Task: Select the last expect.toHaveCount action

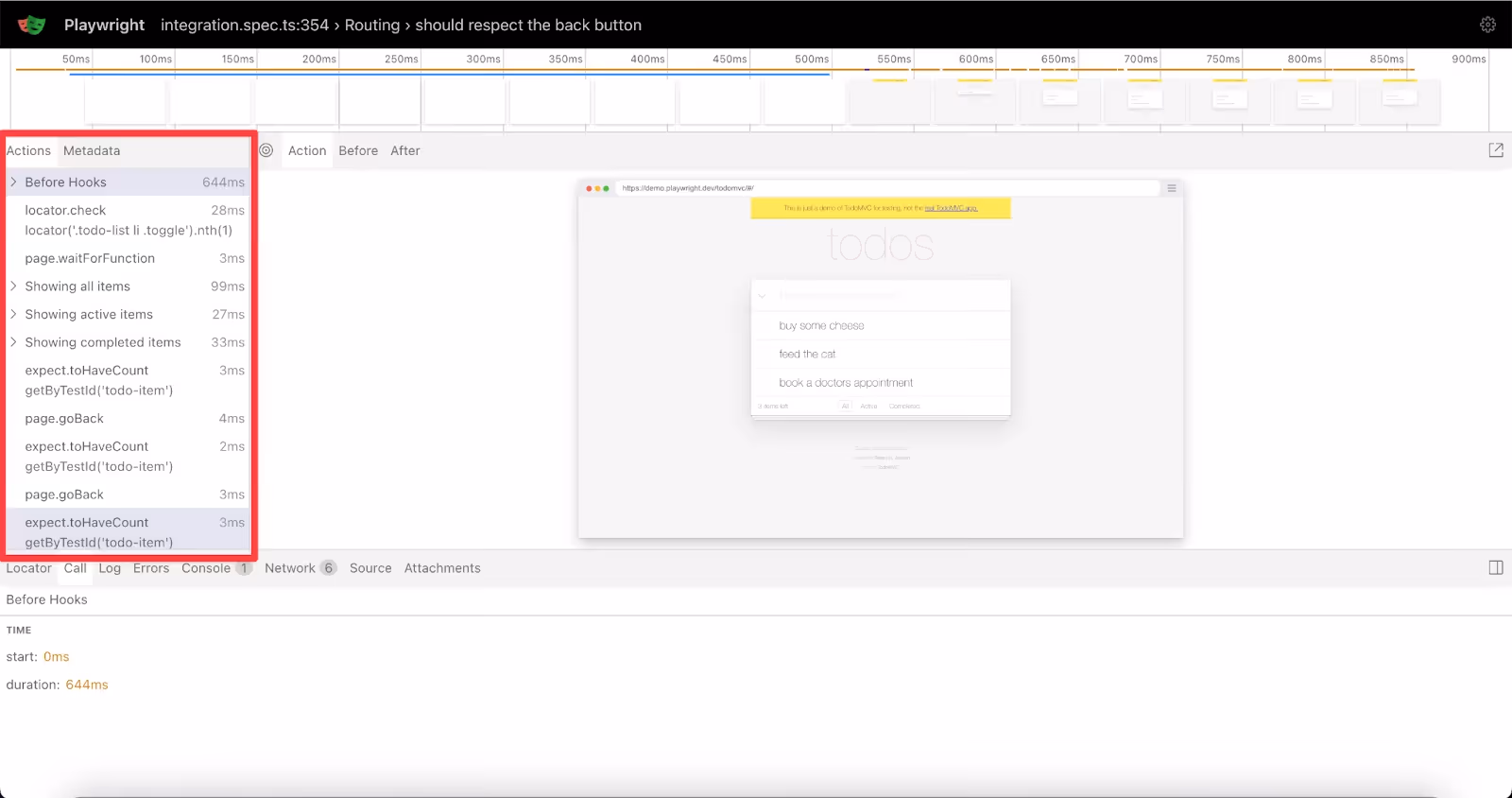Action: [128, 531]
